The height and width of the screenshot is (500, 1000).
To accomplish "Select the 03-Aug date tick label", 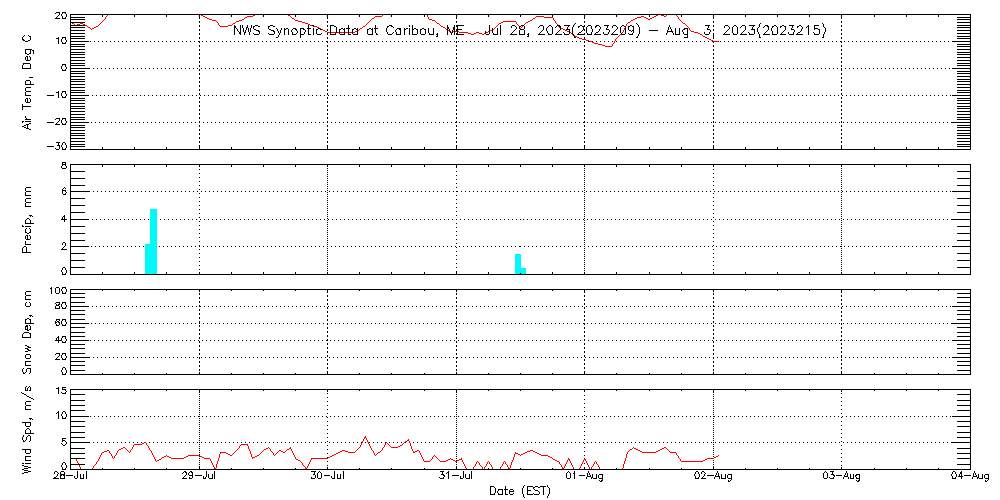I will tap(842, 477).
